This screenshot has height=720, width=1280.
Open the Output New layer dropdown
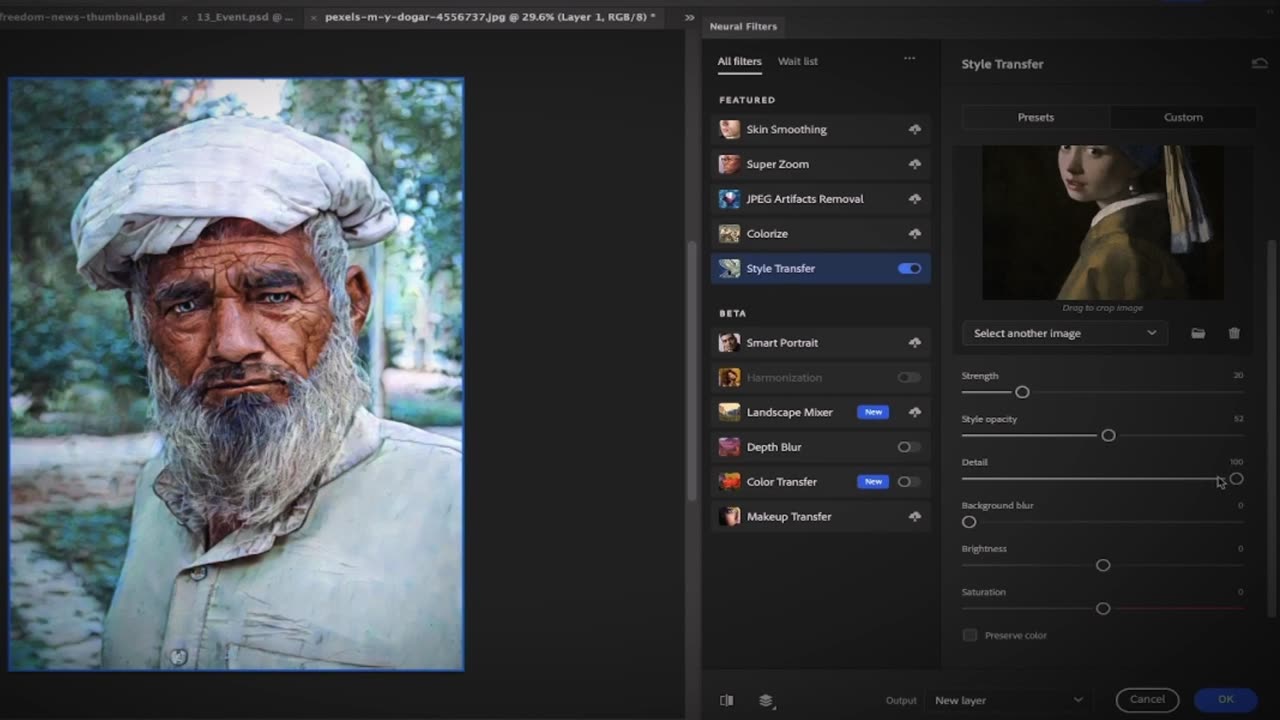point(1008,700)
